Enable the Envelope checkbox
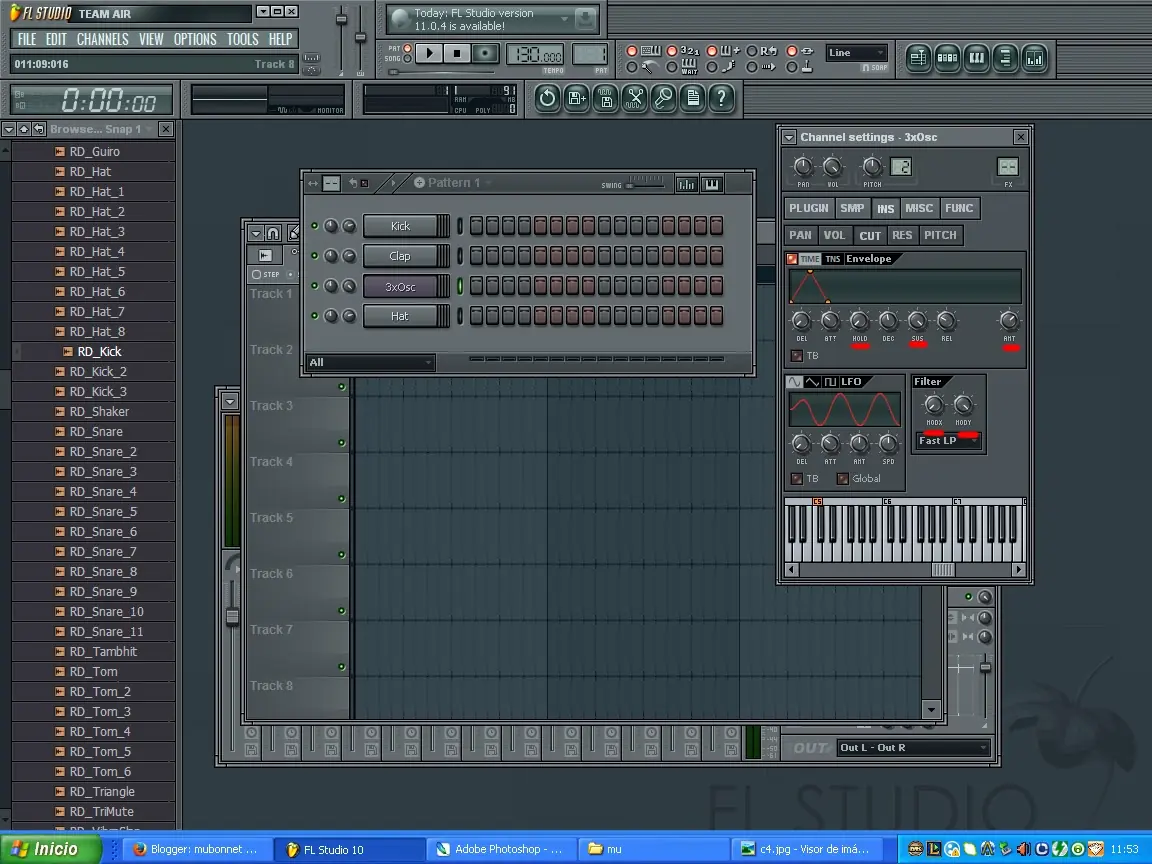1152x864 pixels. click(792, 259)
